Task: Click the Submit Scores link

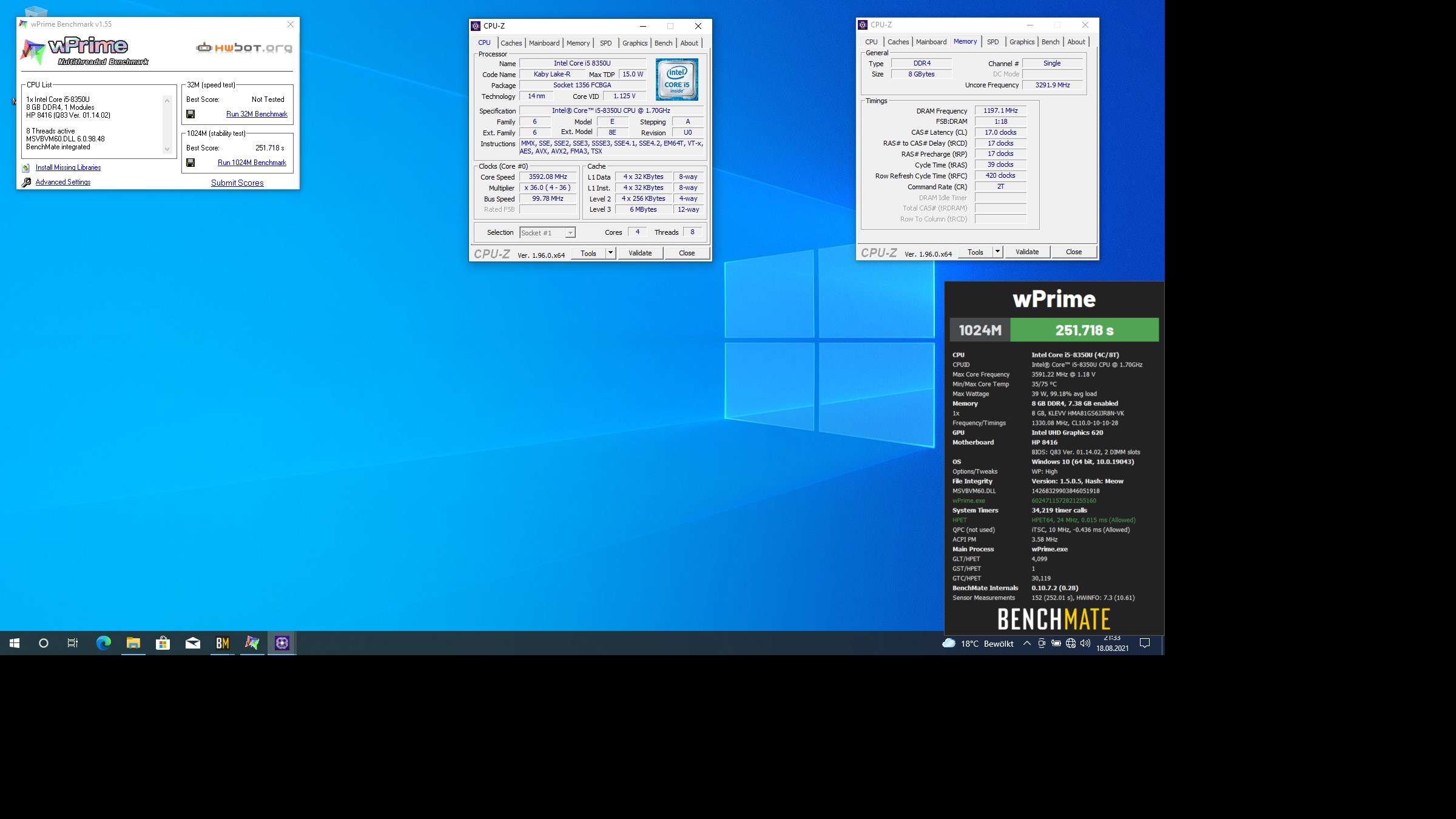Action: [x=237, y=183]
